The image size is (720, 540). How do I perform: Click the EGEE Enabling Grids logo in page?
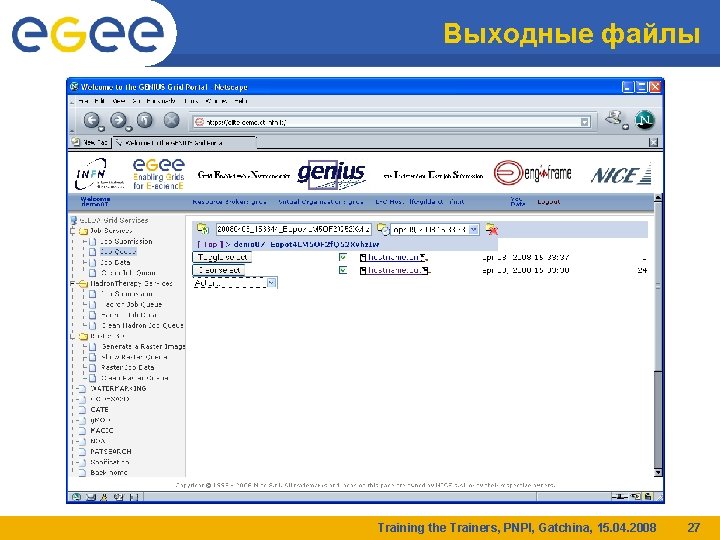(x=158, y=174)
